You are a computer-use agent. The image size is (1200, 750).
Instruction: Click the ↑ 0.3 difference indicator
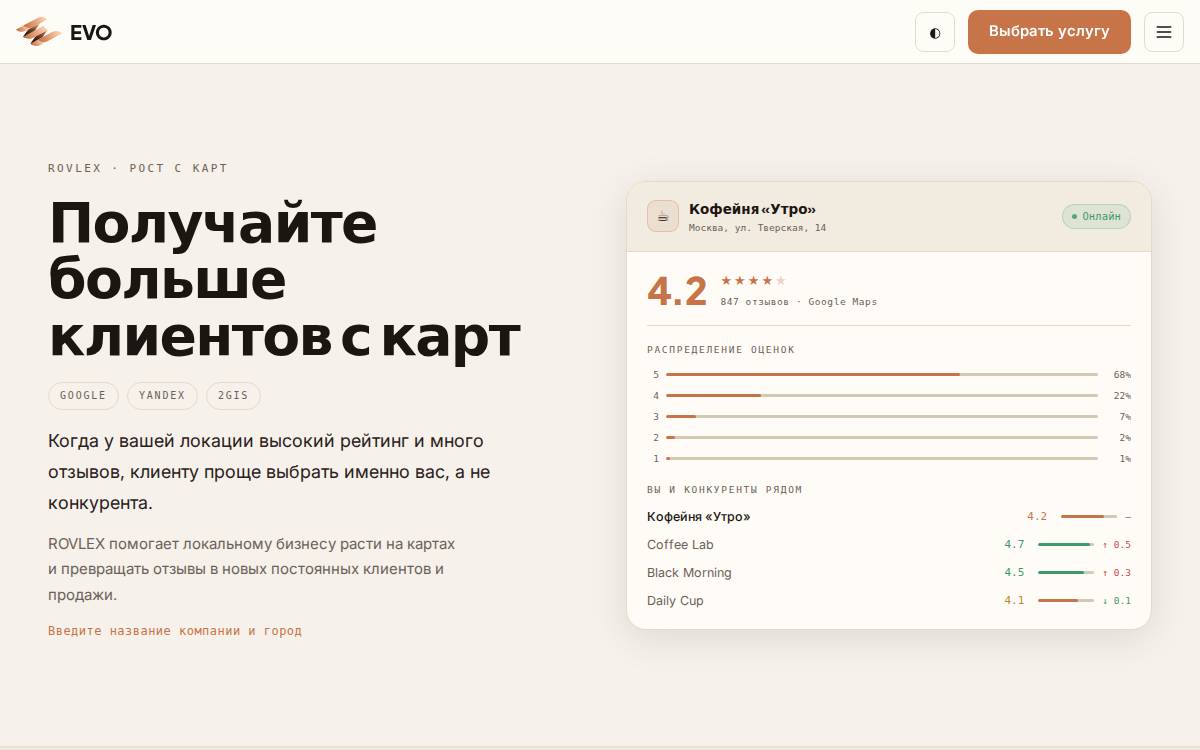[1116, 573]
